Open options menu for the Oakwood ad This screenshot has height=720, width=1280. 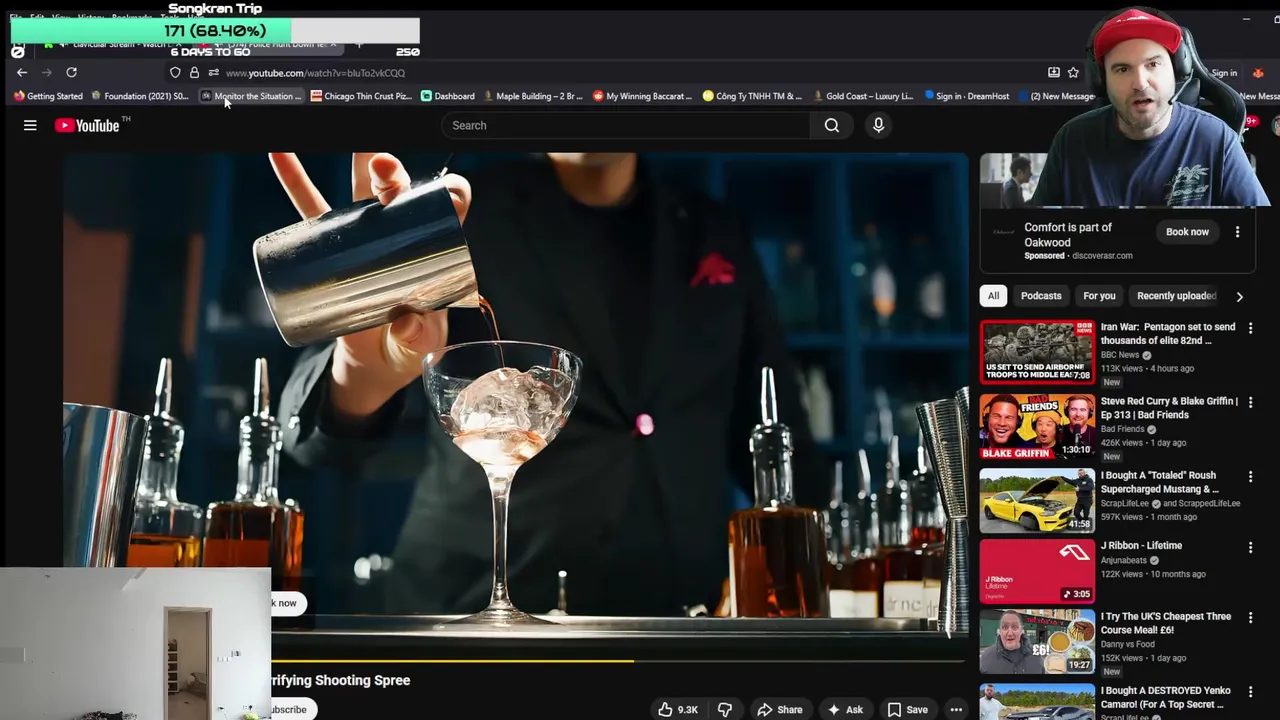tap(1237, 232)
